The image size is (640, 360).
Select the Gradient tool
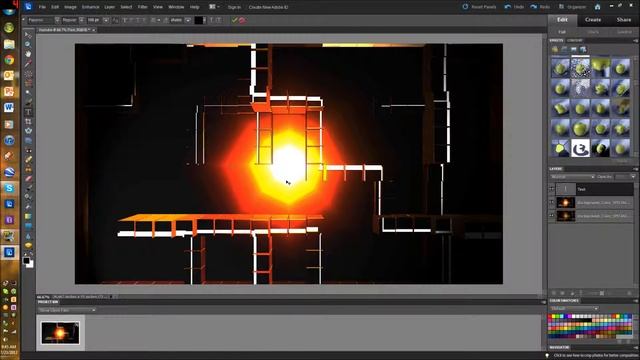tap(28, 216)
